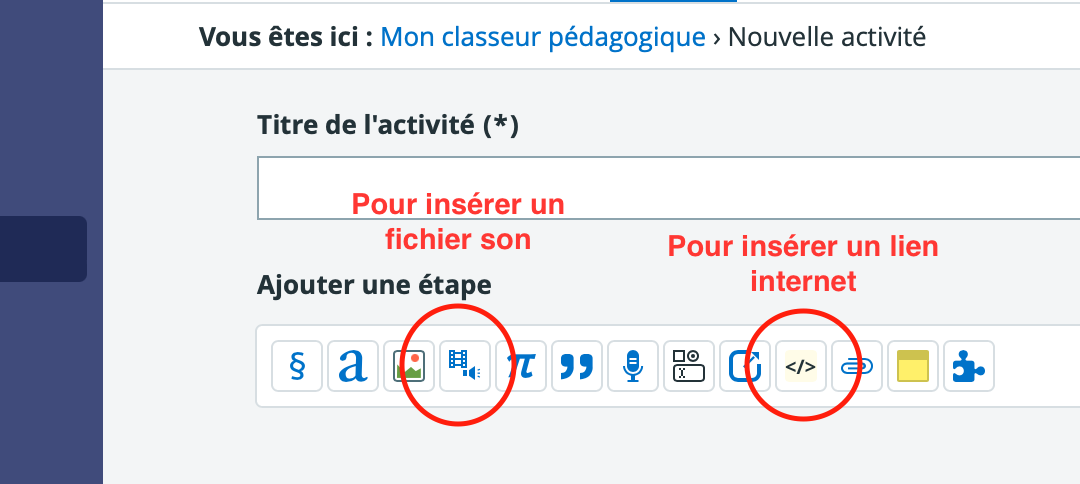Image resolution: width=1080 pixels, height=484 pixels.
Task: Click the Titre de l'activité label
Action: click(x=387, y=125)
